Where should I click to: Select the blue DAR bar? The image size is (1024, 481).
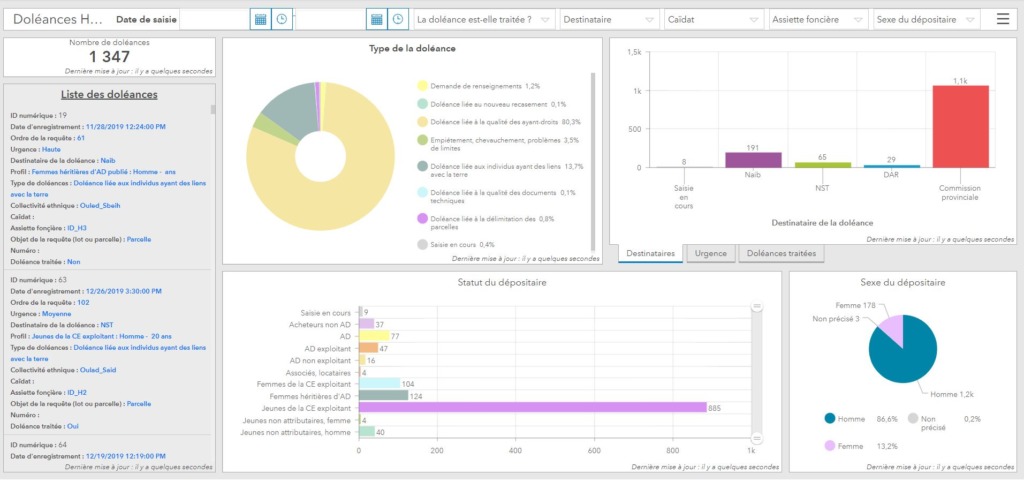point(891,166)
